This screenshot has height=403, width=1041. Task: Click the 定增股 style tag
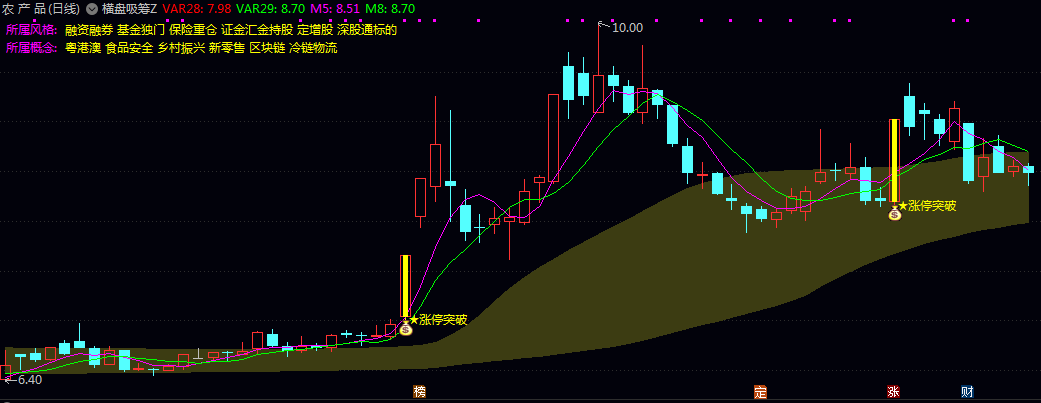tap(315, 30)
